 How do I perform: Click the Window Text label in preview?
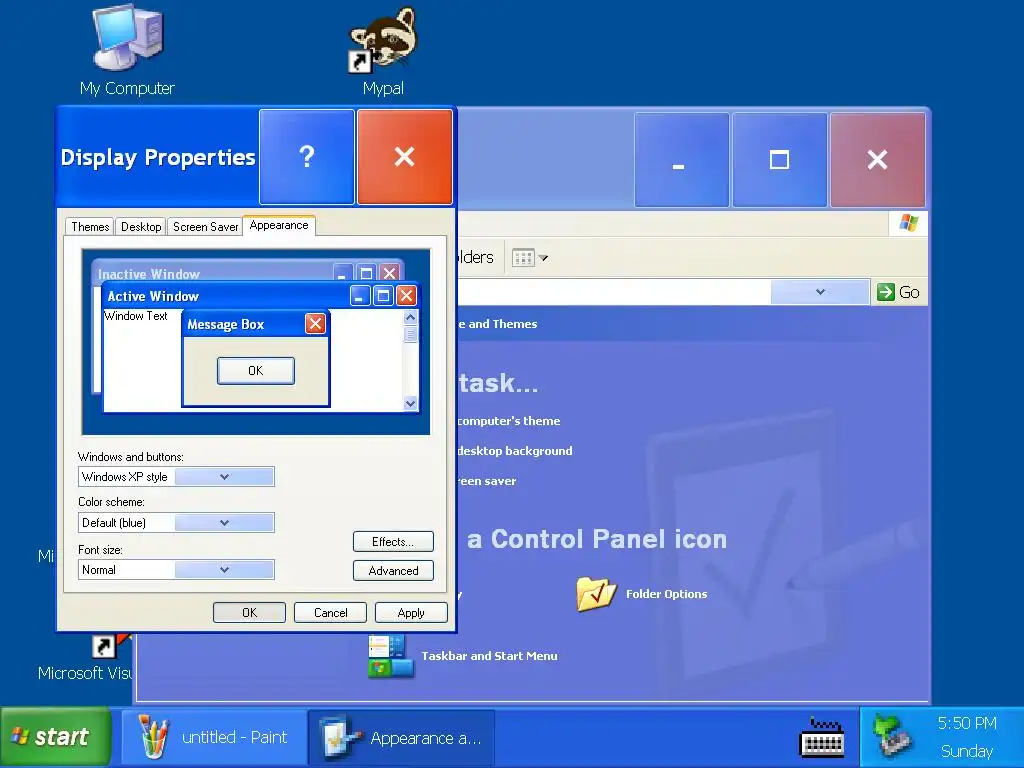point(136,315)
